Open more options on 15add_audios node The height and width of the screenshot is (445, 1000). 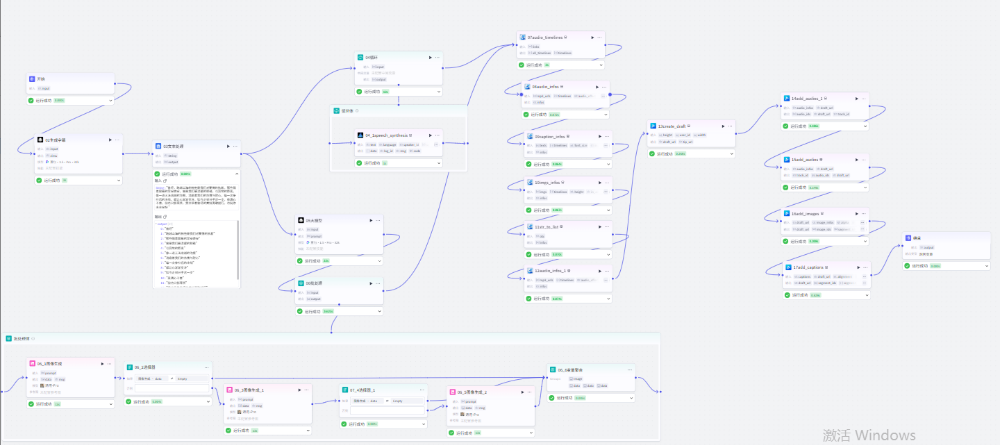click(864, 159)
